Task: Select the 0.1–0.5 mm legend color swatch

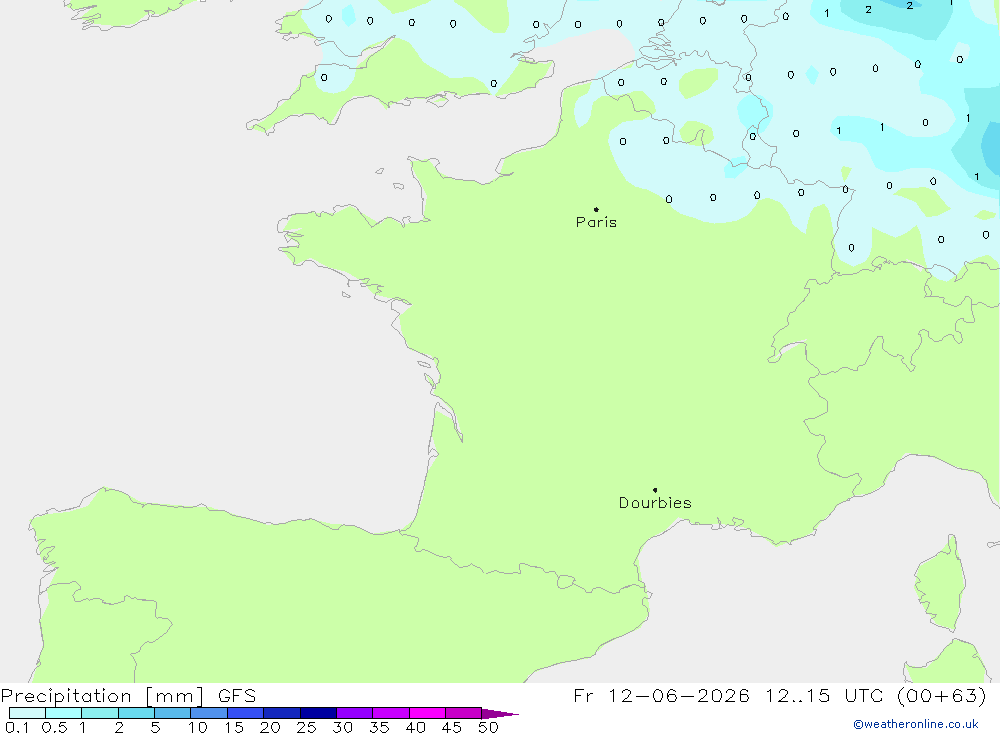Action: (27, 713)
